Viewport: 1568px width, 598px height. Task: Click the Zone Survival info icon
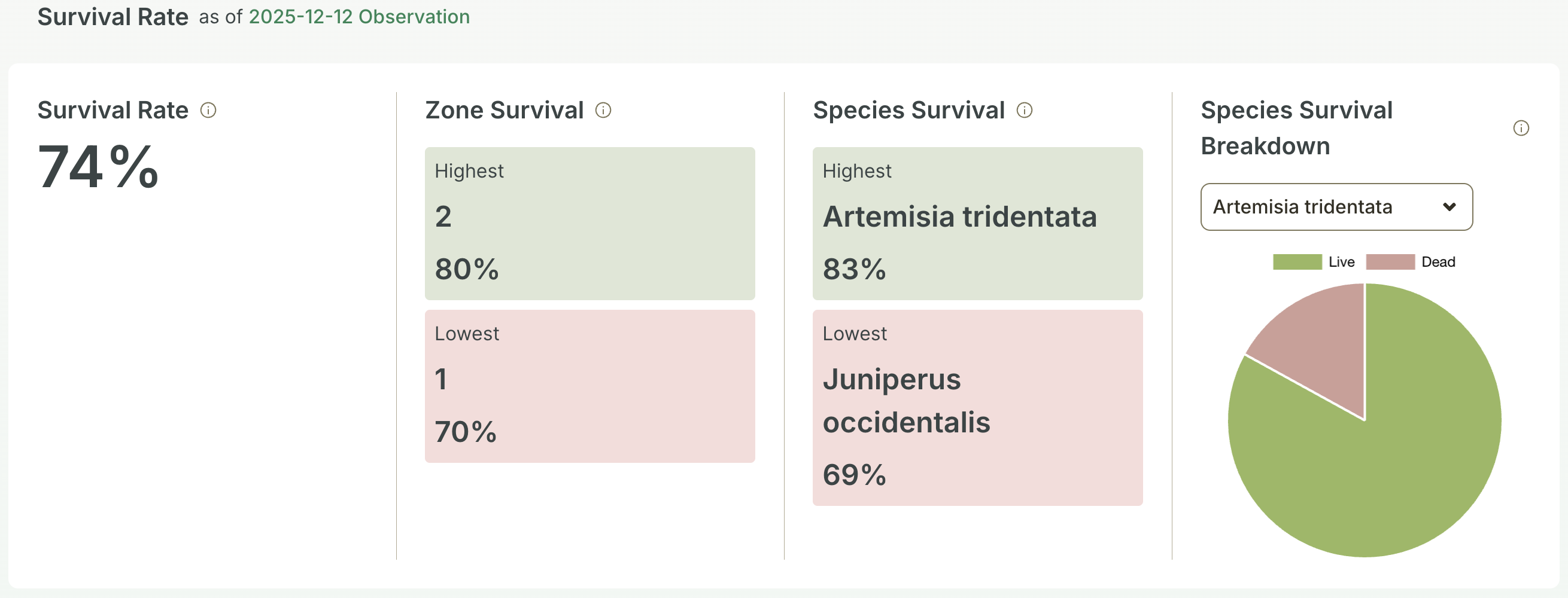pyautogui.click(x=603, y=110)
